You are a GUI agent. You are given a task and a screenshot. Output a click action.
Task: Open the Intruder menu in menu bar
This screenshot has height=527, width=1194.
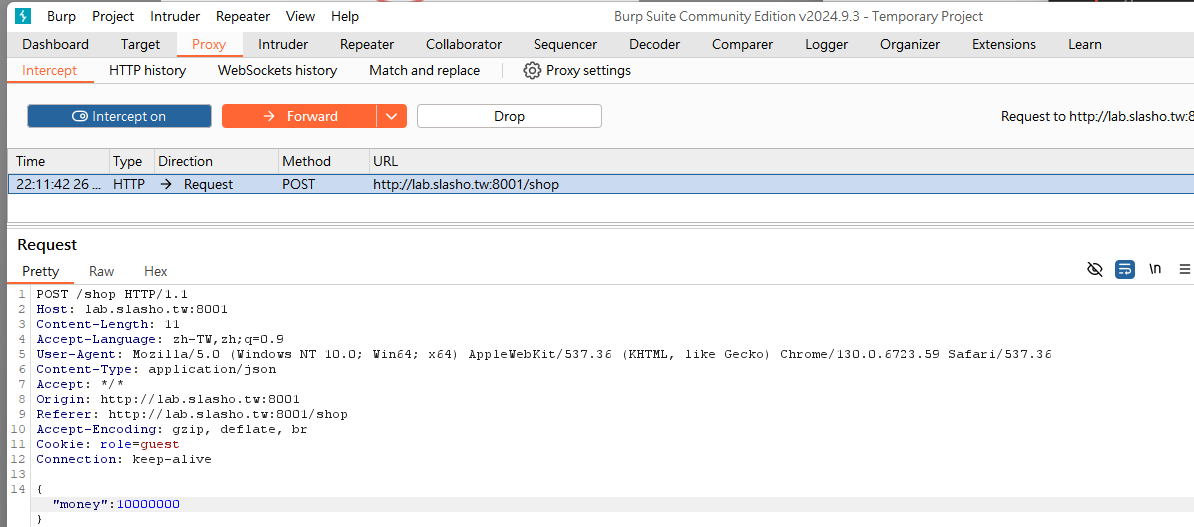pyautogui.click(x=175, y=16)
